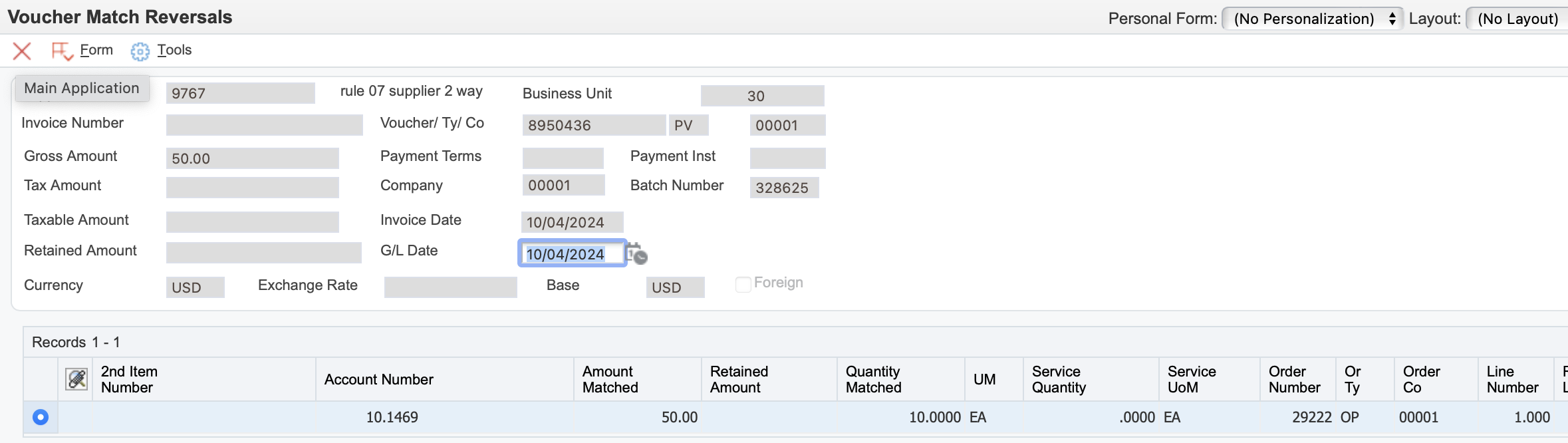The width and height of the screenshot is (1568, 443).
Task: Click the Account Number column header
Action: point(378,379)
